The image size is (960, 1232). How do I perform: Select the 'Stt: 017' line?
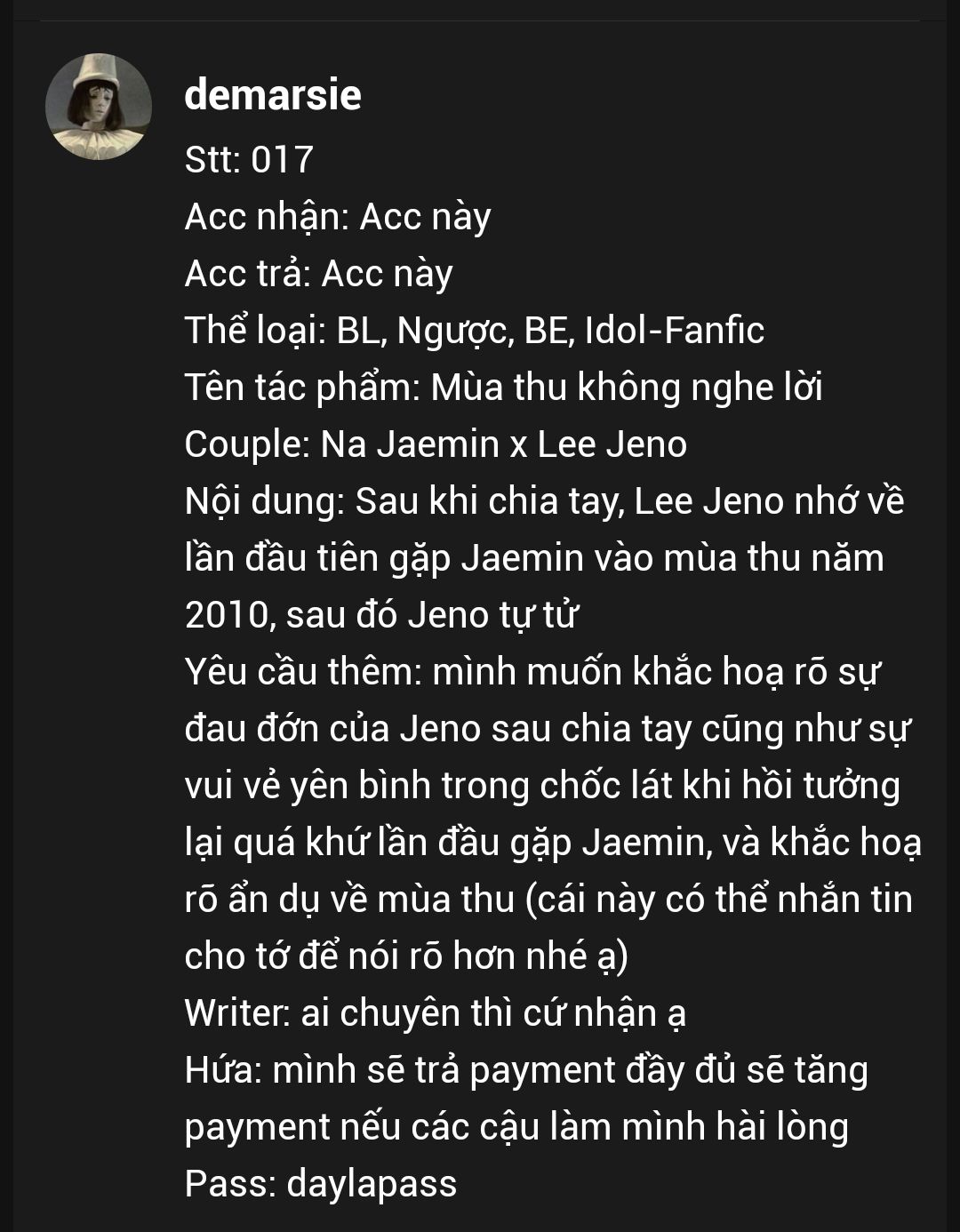249,160
